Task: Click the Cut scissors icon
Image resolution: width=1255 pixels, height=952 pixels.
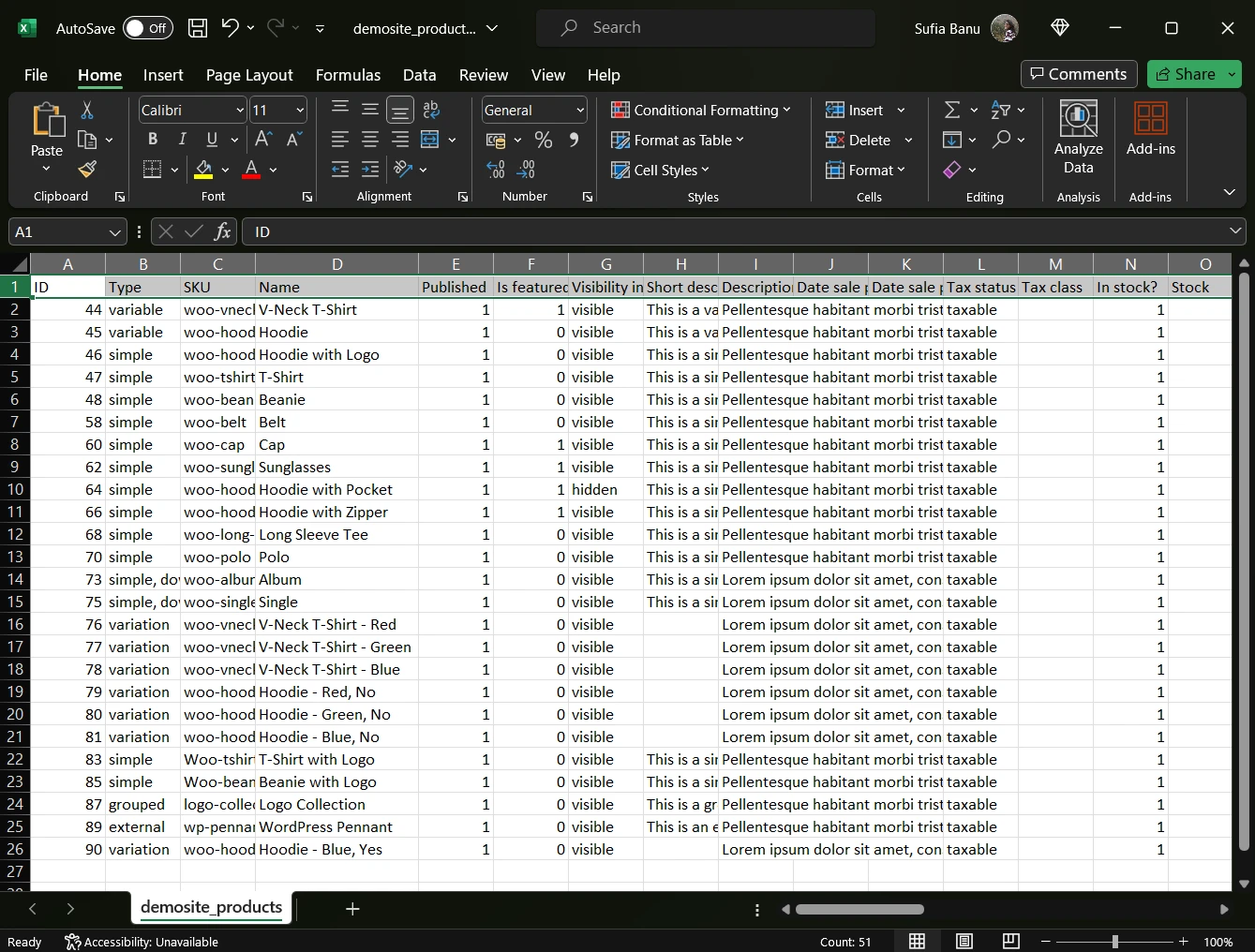Action: 87,111
